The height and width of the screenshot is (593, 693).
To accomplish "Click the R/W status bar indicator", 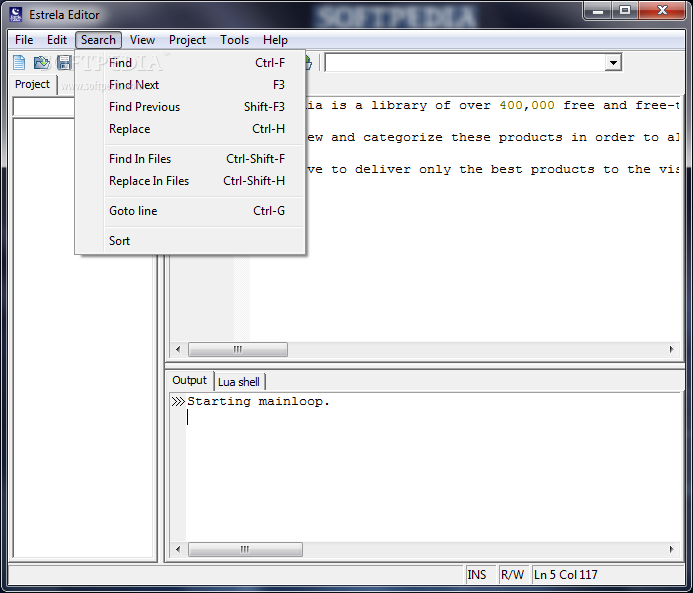I will 512,575.
